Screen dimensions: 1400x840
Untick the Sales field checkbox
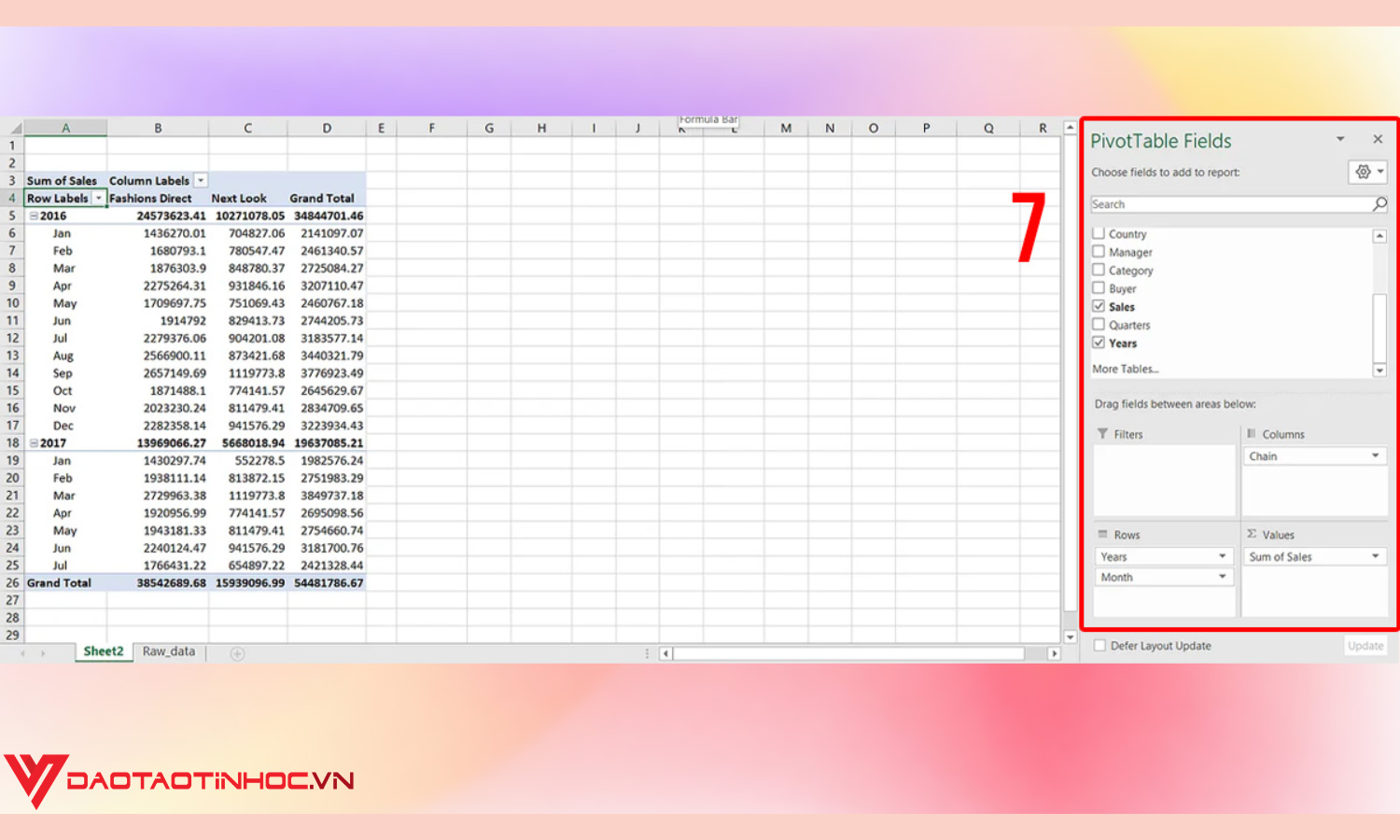(x=1099, y=306)
